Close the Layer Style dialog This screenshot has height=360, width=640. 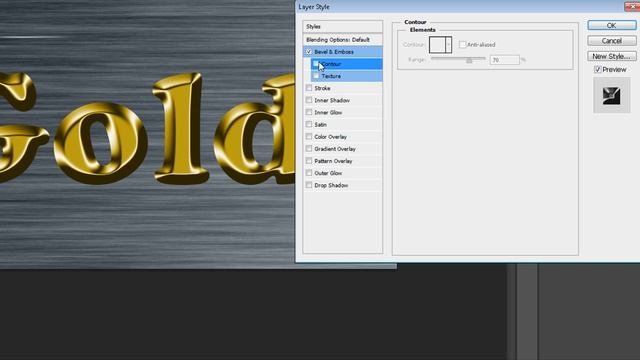point(633,6)
